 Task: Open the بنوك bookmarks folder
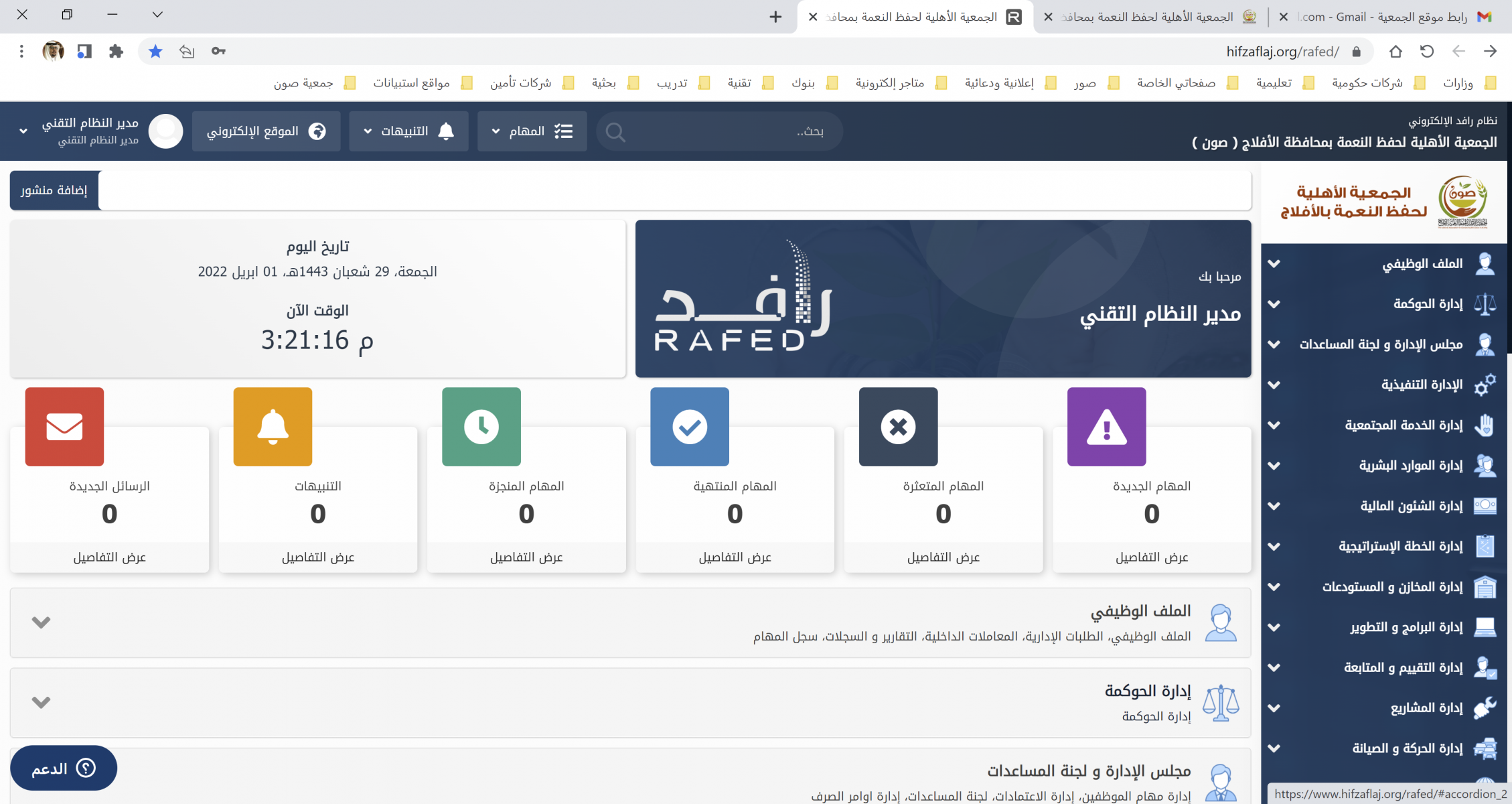814,82
